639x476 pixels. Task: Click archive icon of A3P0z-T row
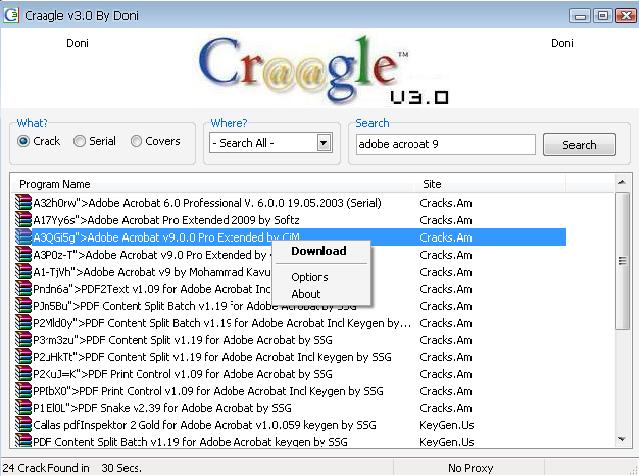(x=23, y=255)
